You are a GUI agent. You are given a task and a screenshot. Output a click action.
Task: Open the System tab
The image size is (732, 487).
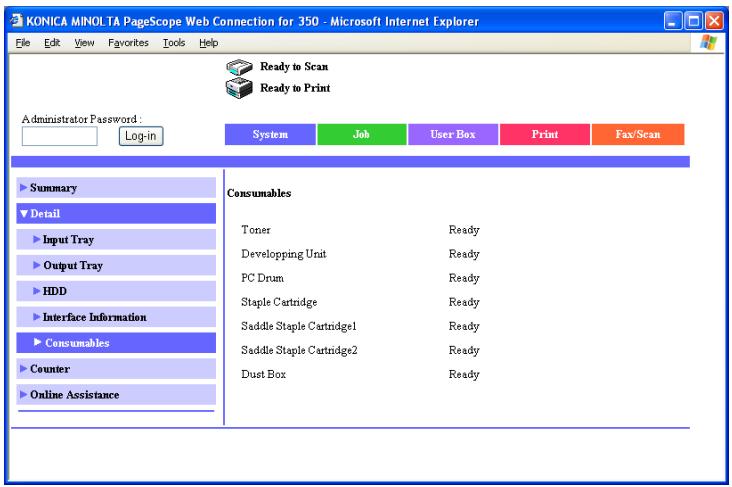tap(270, 134)
